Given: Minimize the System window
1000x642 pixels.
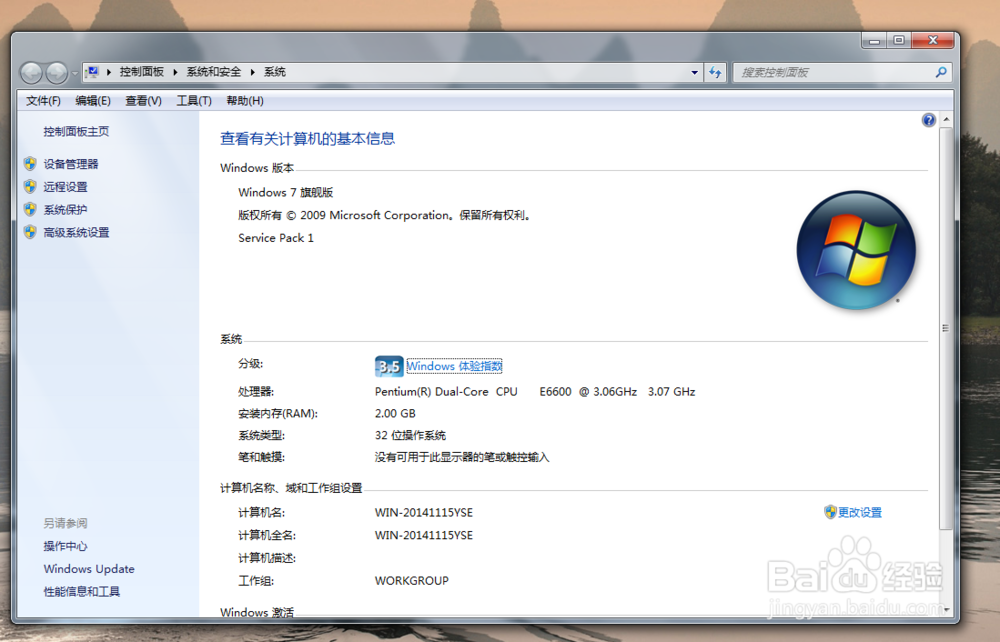Looking at the screenshot, I should point(874,40).
